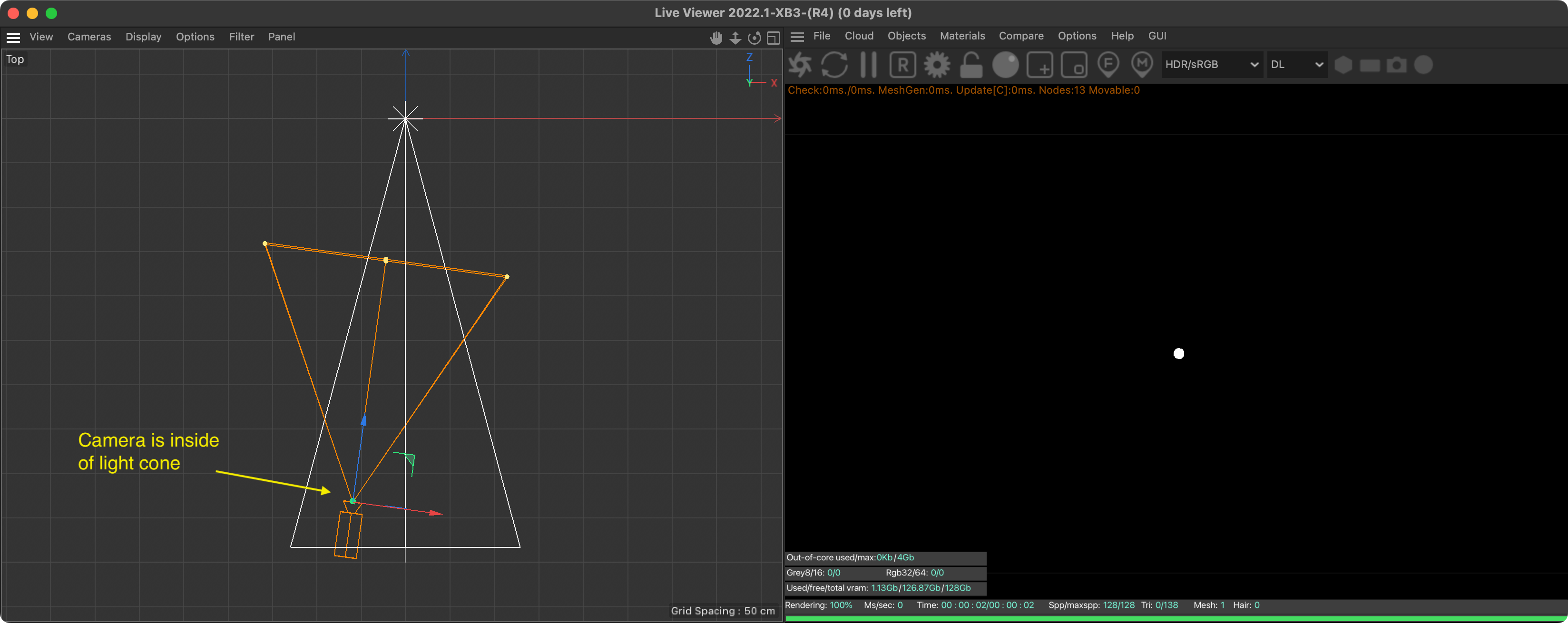Click the film region square icon
Image resolution: width=1568 pixels, height=623 pixels.
point(1074,65)
